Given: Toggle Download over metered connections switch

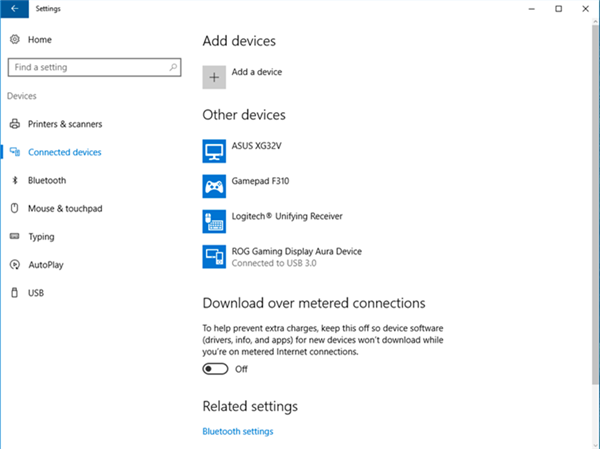Looking at the screenshot, I should click(215, 369).
